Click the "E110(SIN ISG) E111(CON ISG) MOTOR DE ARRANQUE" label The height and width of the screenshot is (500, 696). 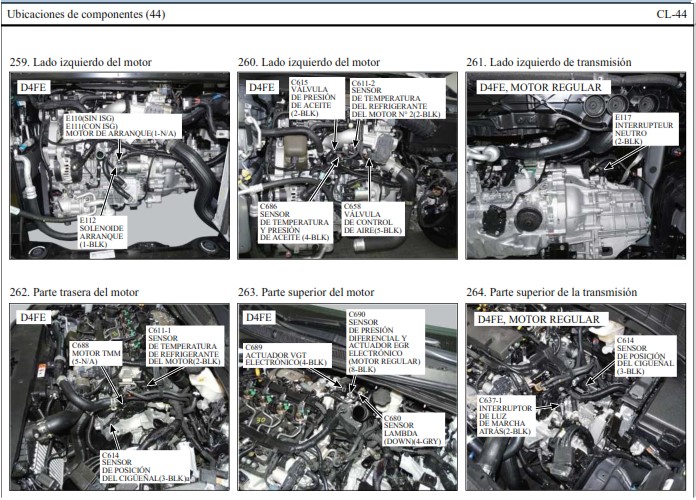point(122,126)
